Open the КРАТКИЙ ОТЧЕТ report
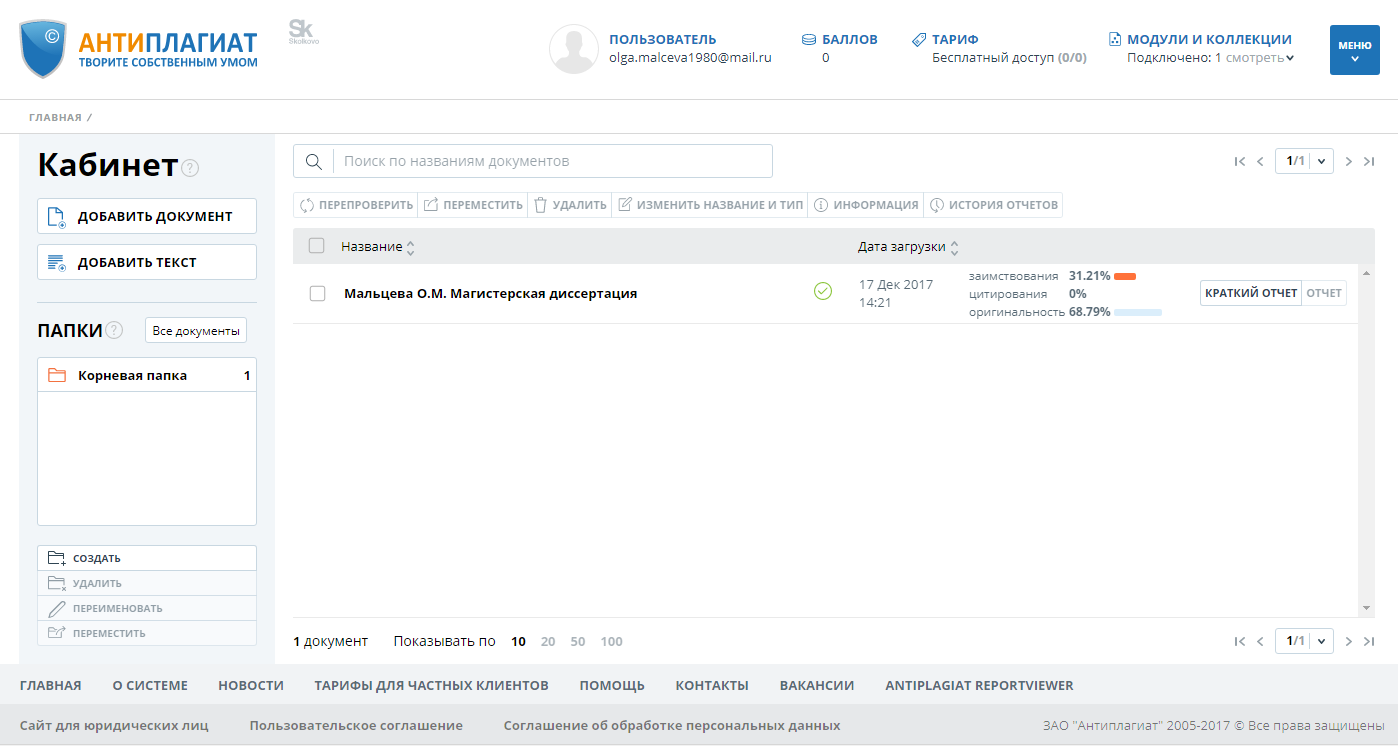The image size is (1398, 746). coord(1250,293)
